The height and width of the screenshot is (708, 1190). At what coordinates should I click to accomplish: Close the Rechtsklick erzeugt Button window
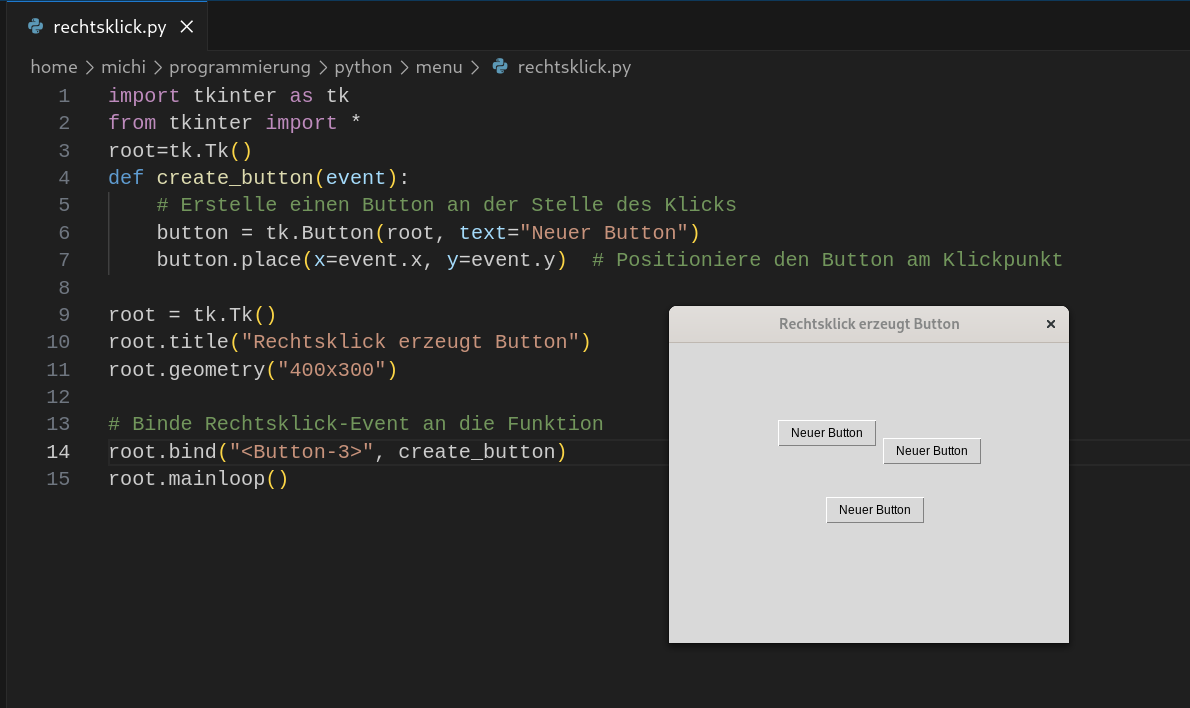(x=1050, y=324)
